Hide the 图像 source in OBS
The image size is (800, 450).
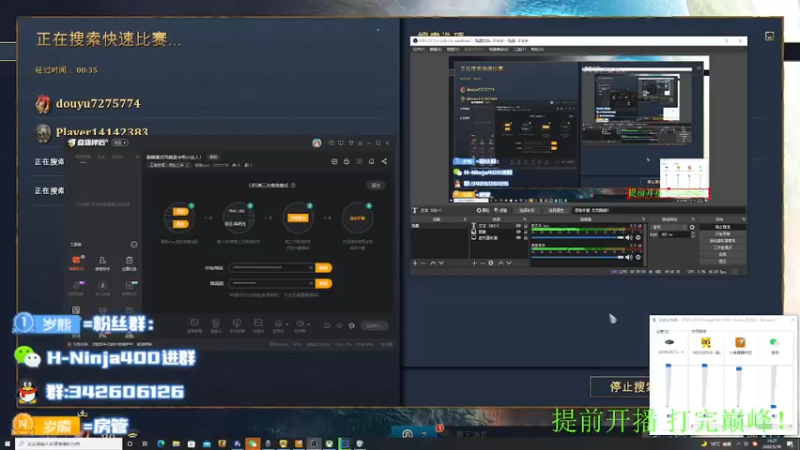[518, 232]
